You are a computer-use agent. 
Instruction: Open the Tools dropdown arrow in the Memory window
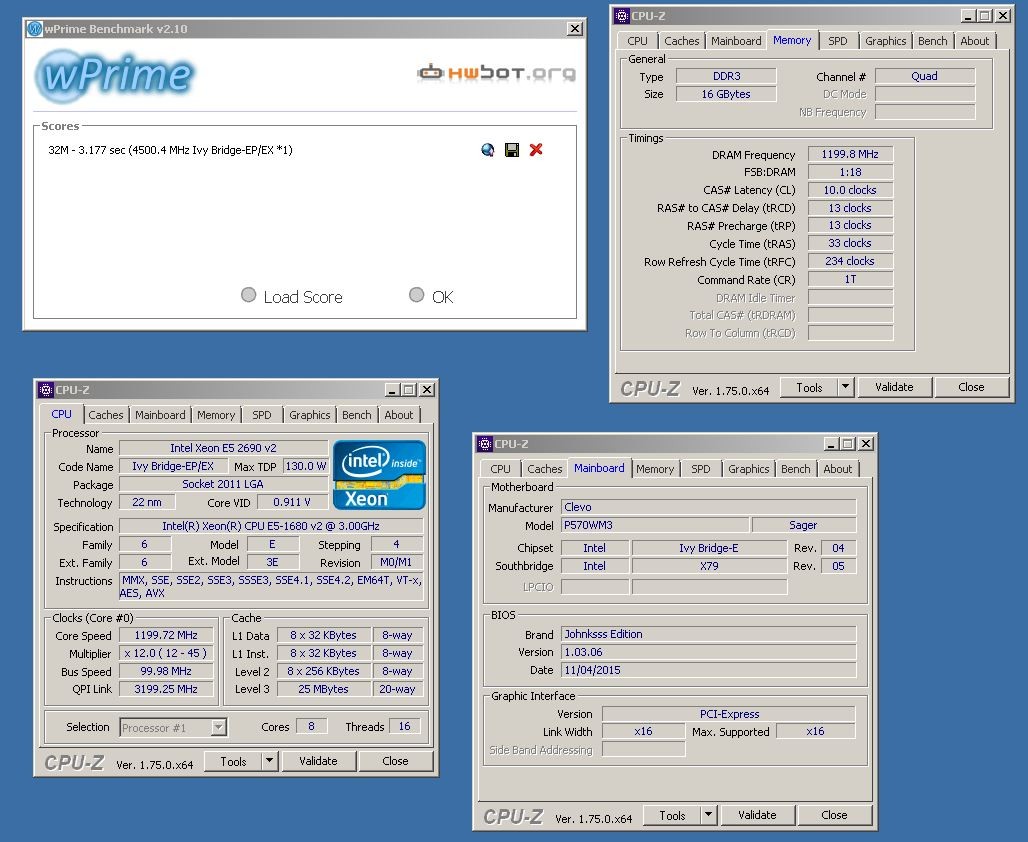tap(846, 387)
